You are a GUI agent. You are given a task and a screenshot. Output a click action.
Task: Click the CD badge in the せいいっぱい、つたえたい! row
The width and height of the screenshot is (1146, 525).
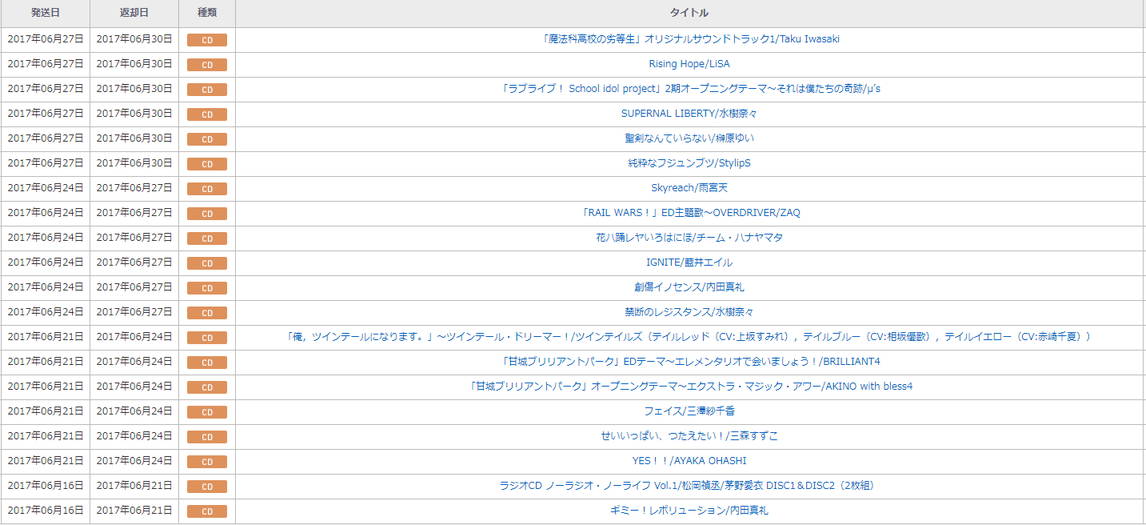(207, 437)
